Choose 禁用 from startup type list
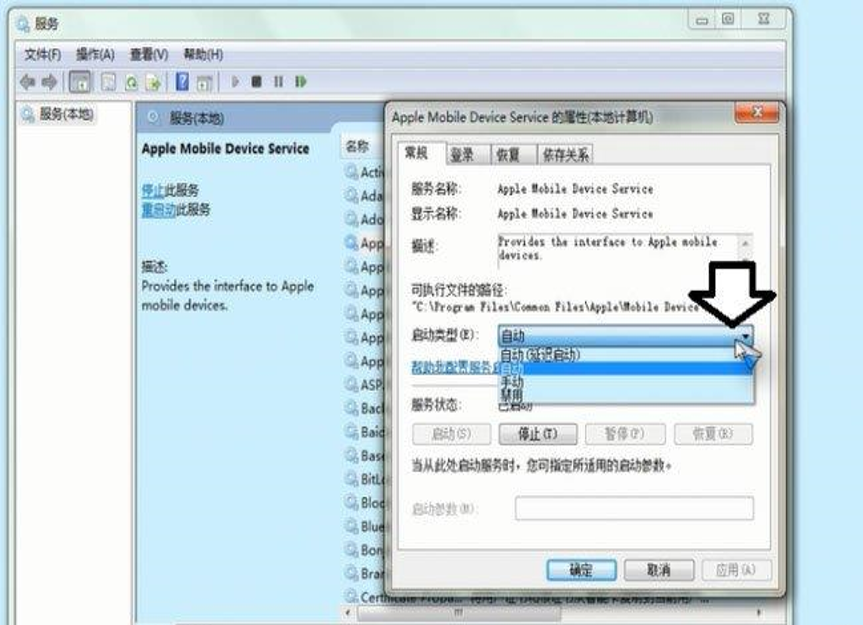 tap(626, 394)
